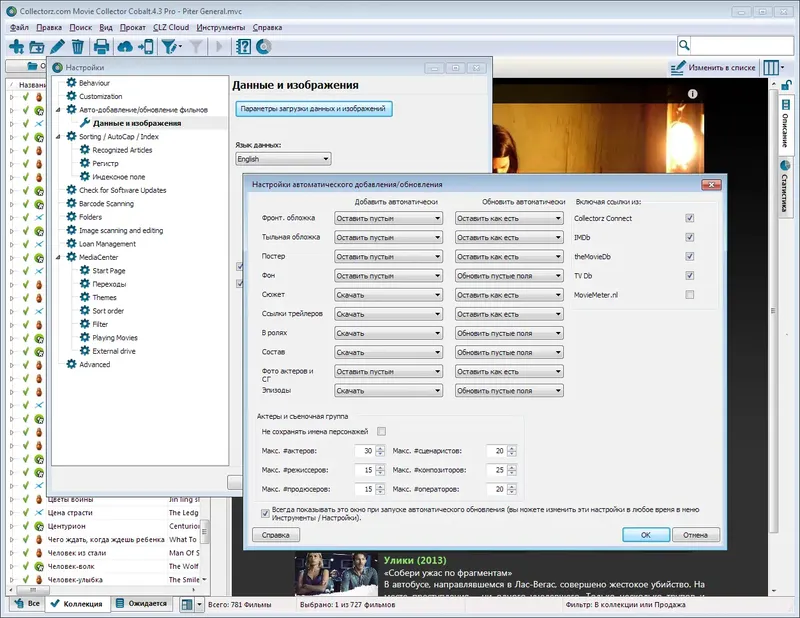Click the help question mark toolbar icon

[x=243, y=47]
